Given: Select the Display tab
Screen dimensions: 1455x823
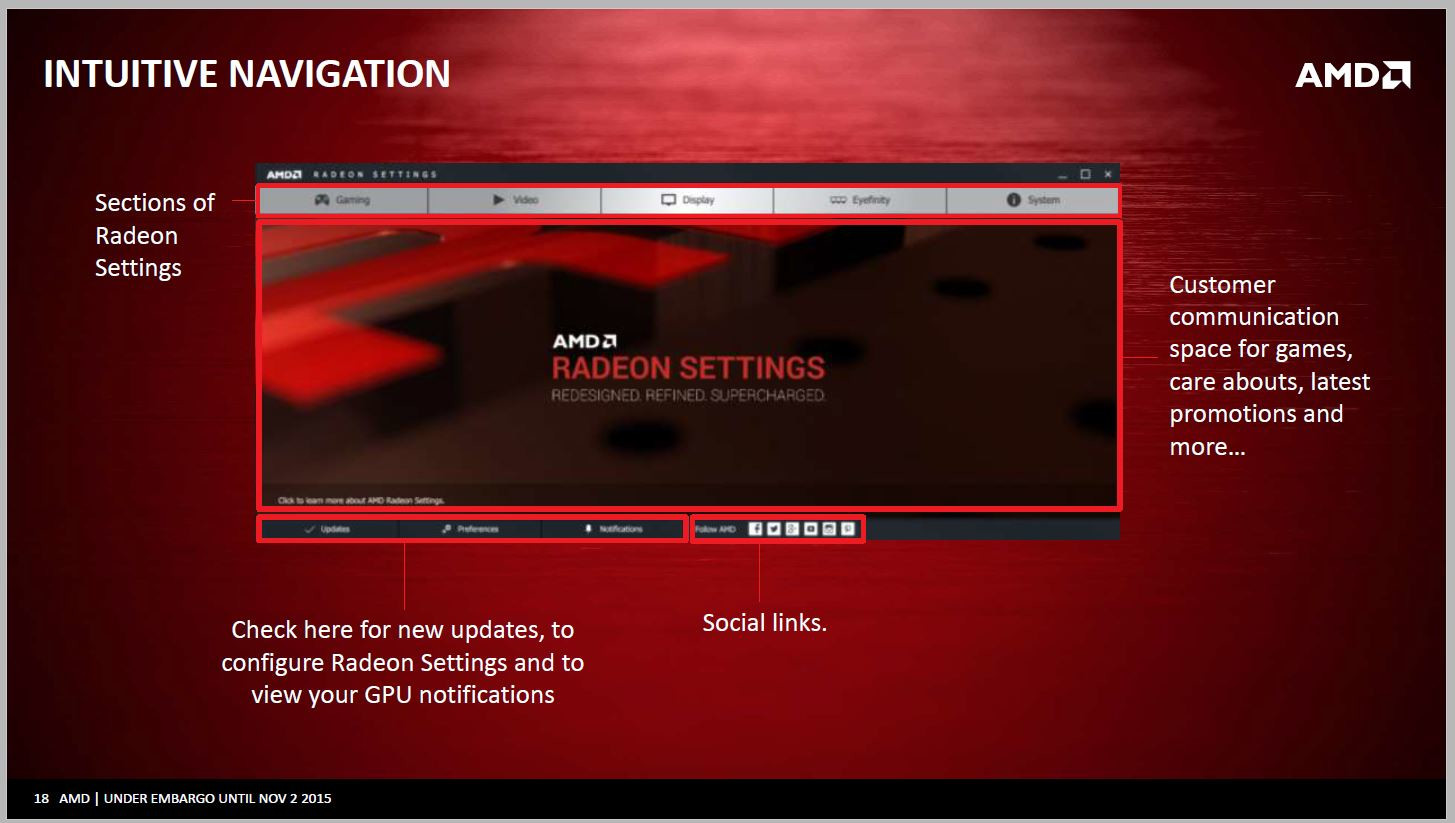Looking at the screenshot, I should (687, 200).
